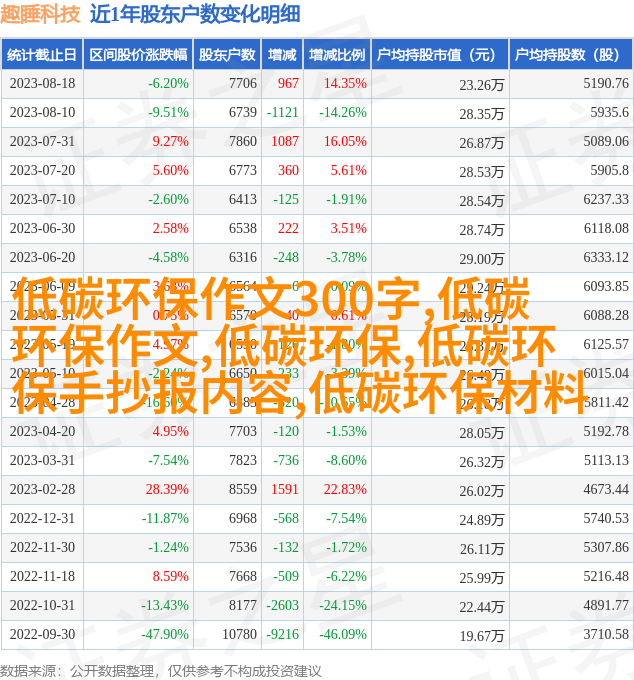The height and width of the screenshot is (680, 634).
Task: Click the 统计截止日 column header
Action: coord(42,55)
